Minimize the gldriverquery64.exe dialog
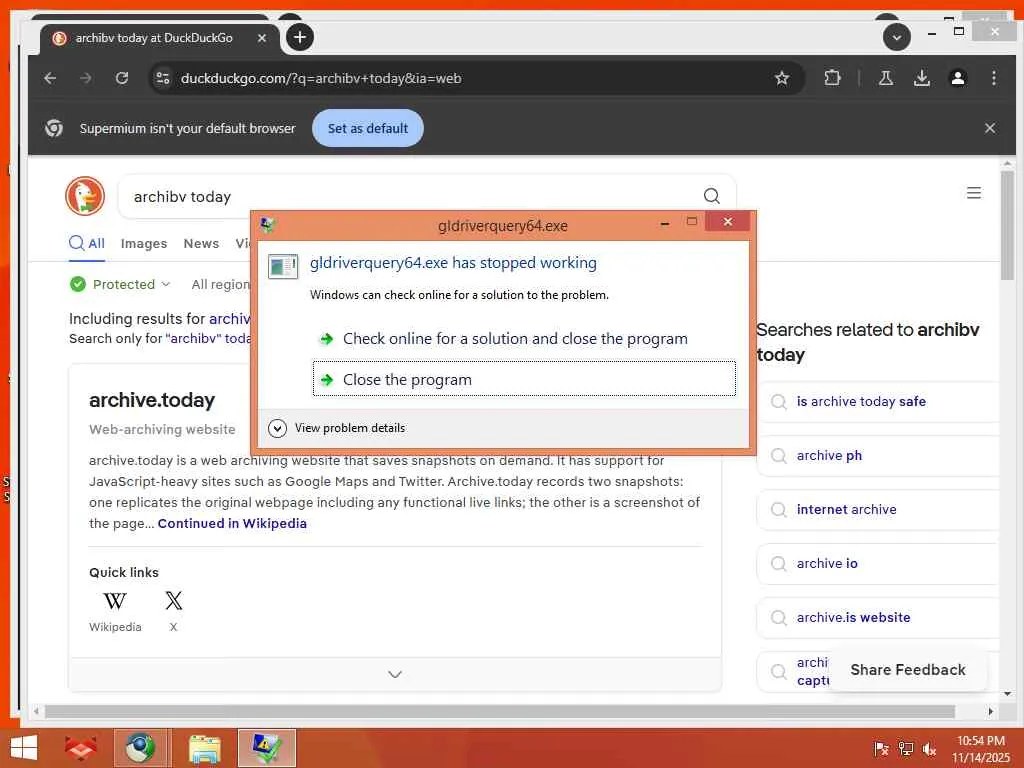The width and height of the screenshot is (1024, 768). 664,223
